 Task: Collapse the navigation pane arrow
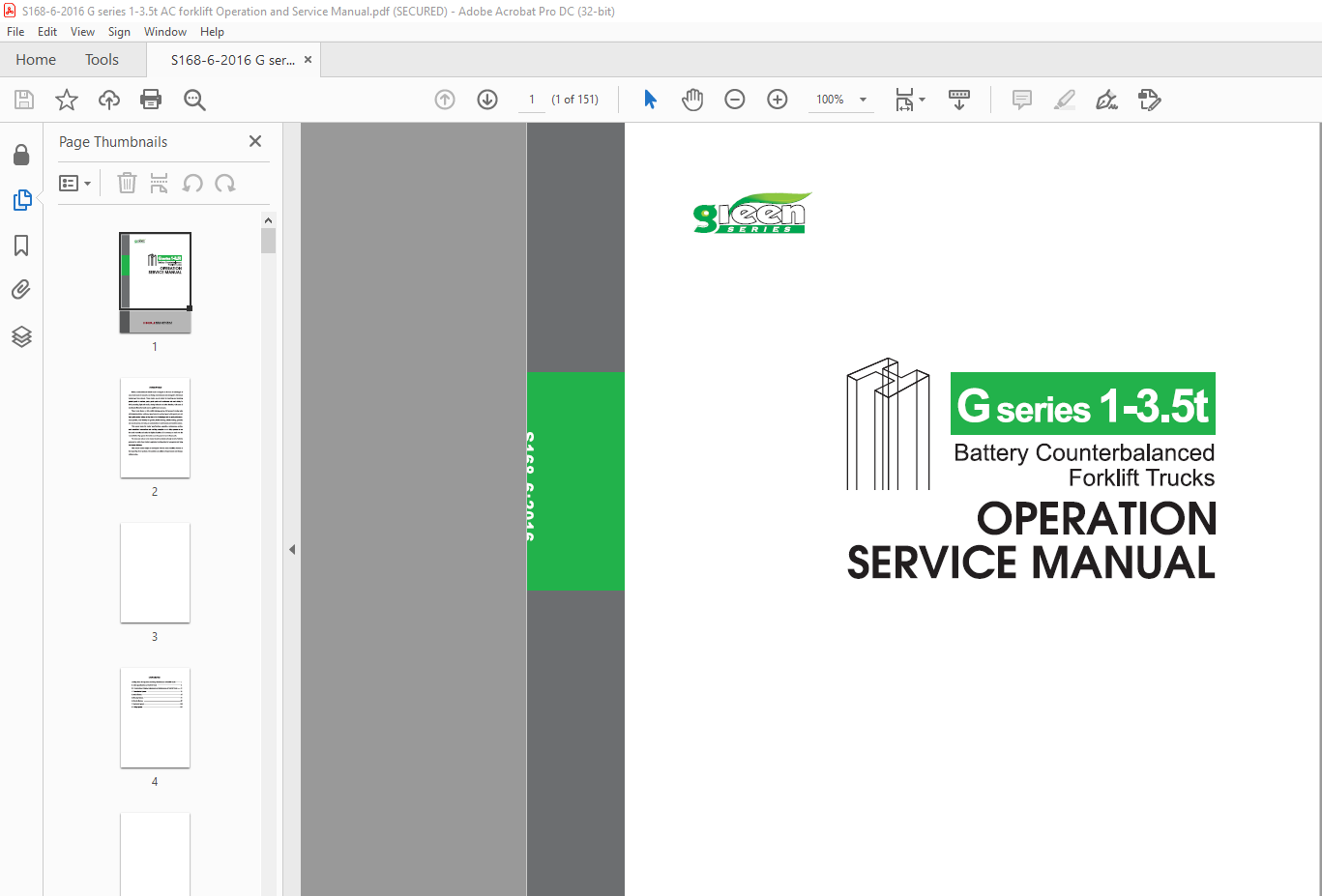(291, 549)
